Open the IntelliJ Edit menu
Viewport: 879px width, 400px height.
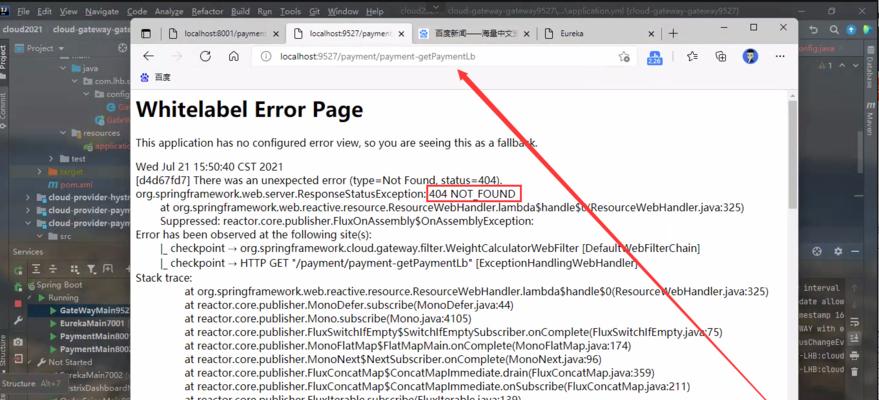pyautogui.click(x=44, y=11)
